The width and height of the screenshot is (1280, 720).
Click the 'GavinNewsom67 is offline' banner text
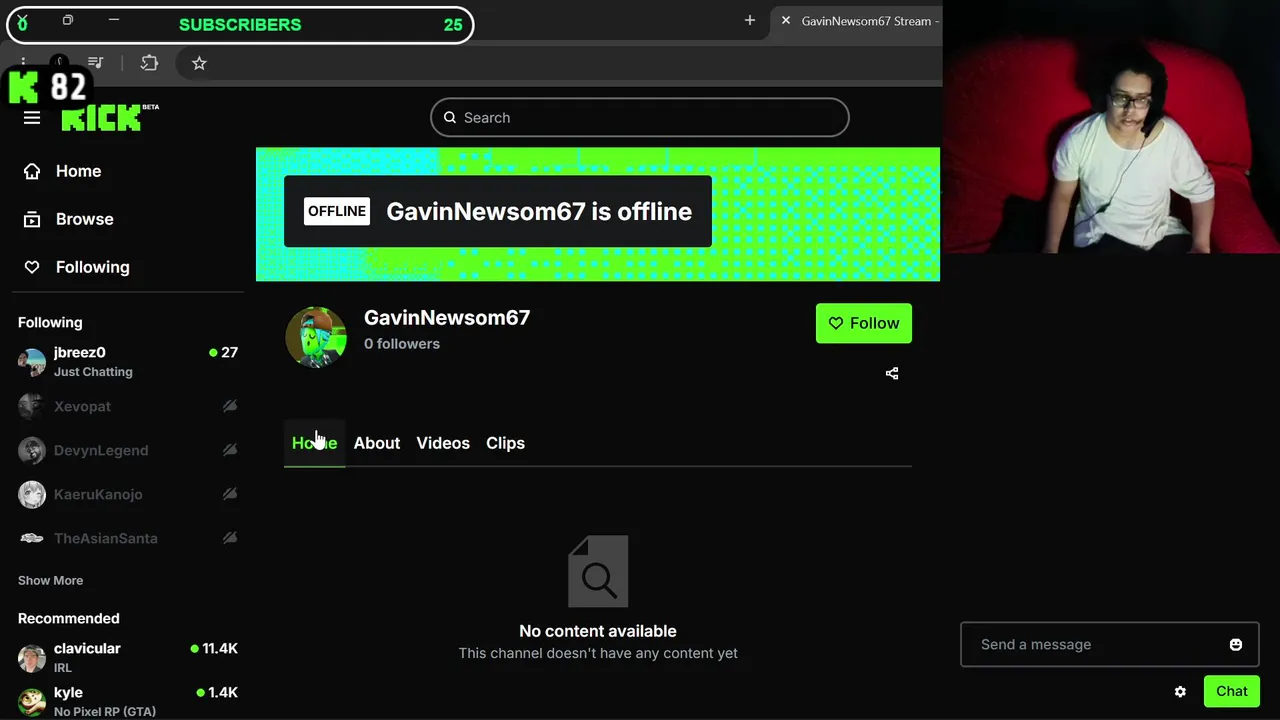tap(539, 211)
